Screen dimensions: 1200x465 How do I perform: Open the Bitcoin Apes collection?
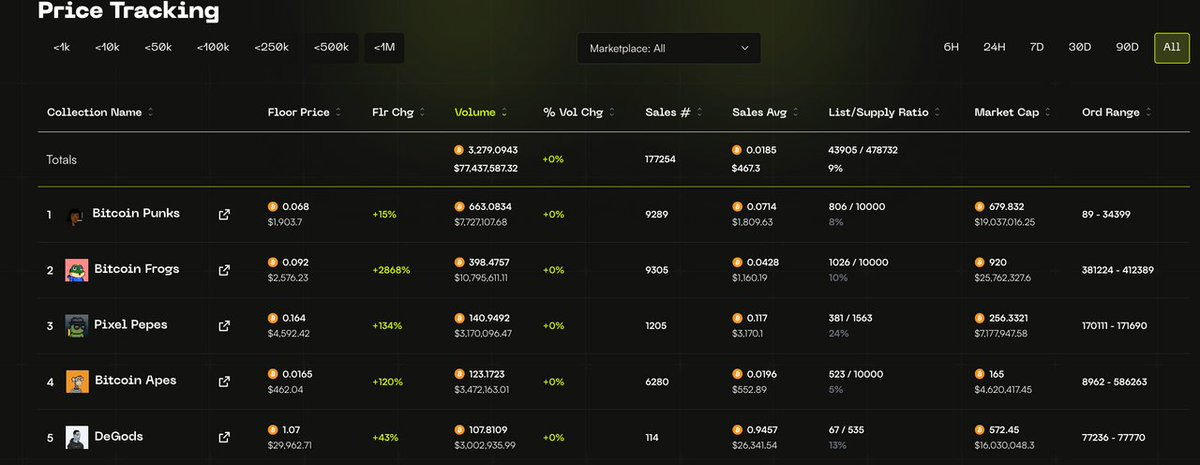click(x=135, y=382)
